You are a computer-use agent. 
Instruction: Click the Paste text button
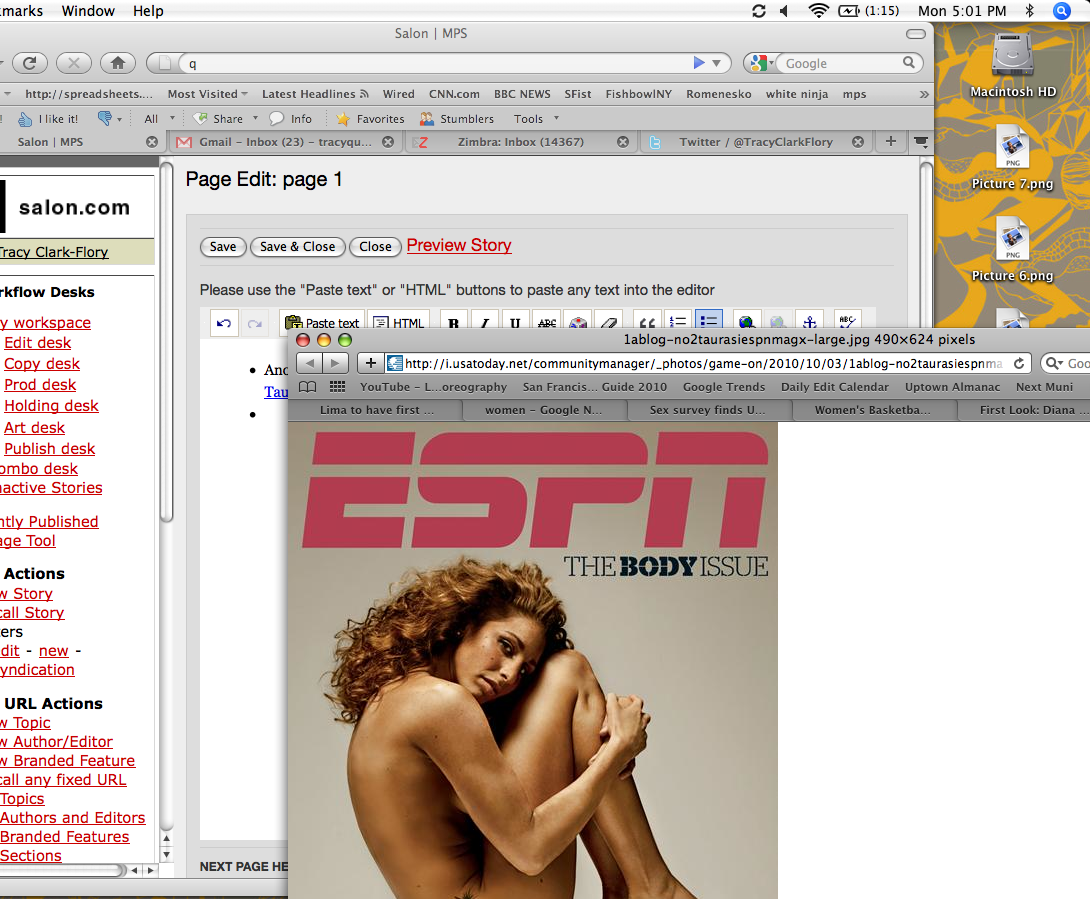click(x=323, y=323)
